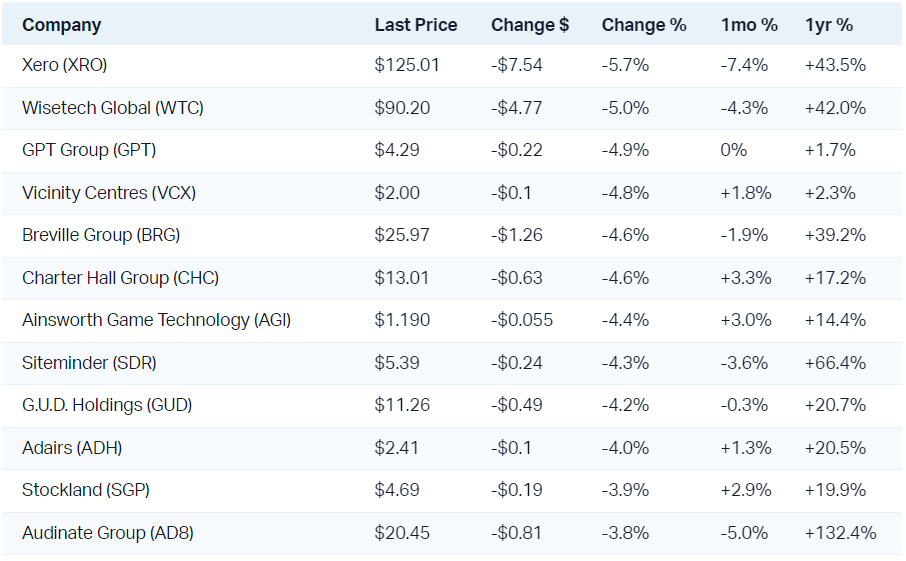The height and width of the screenshot is (561, 906).
Task: Open G.U.D. Holdings (GUD) stock page
Action: (107, 405)
